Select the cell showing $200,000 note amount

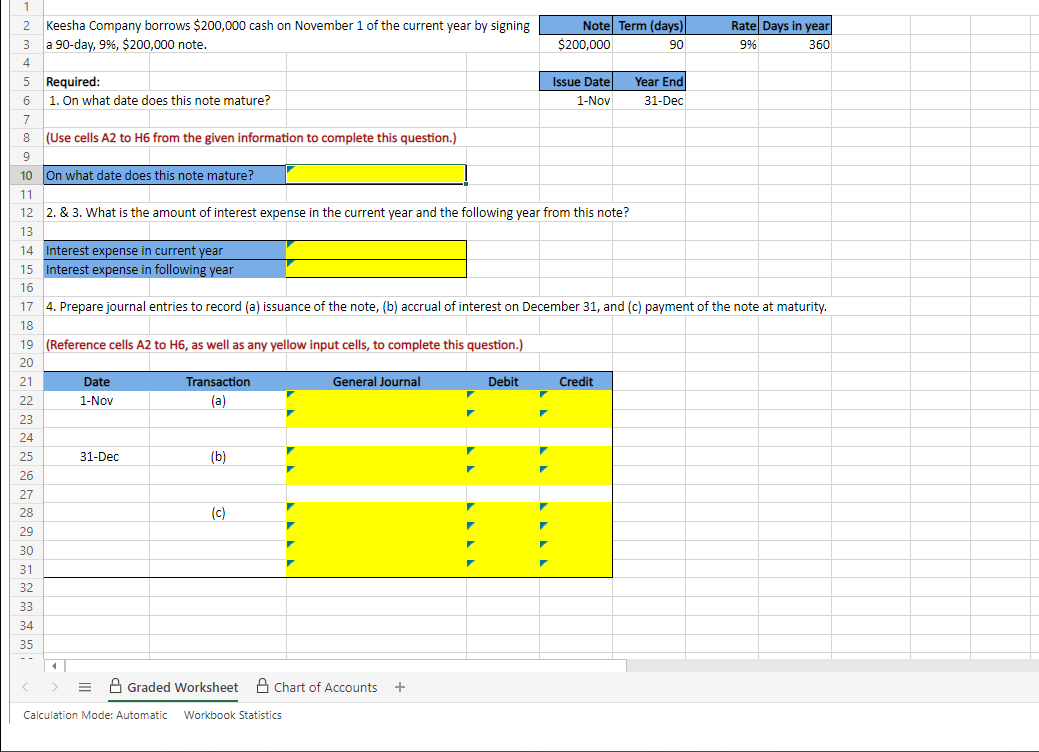click(x=576, y=43)
